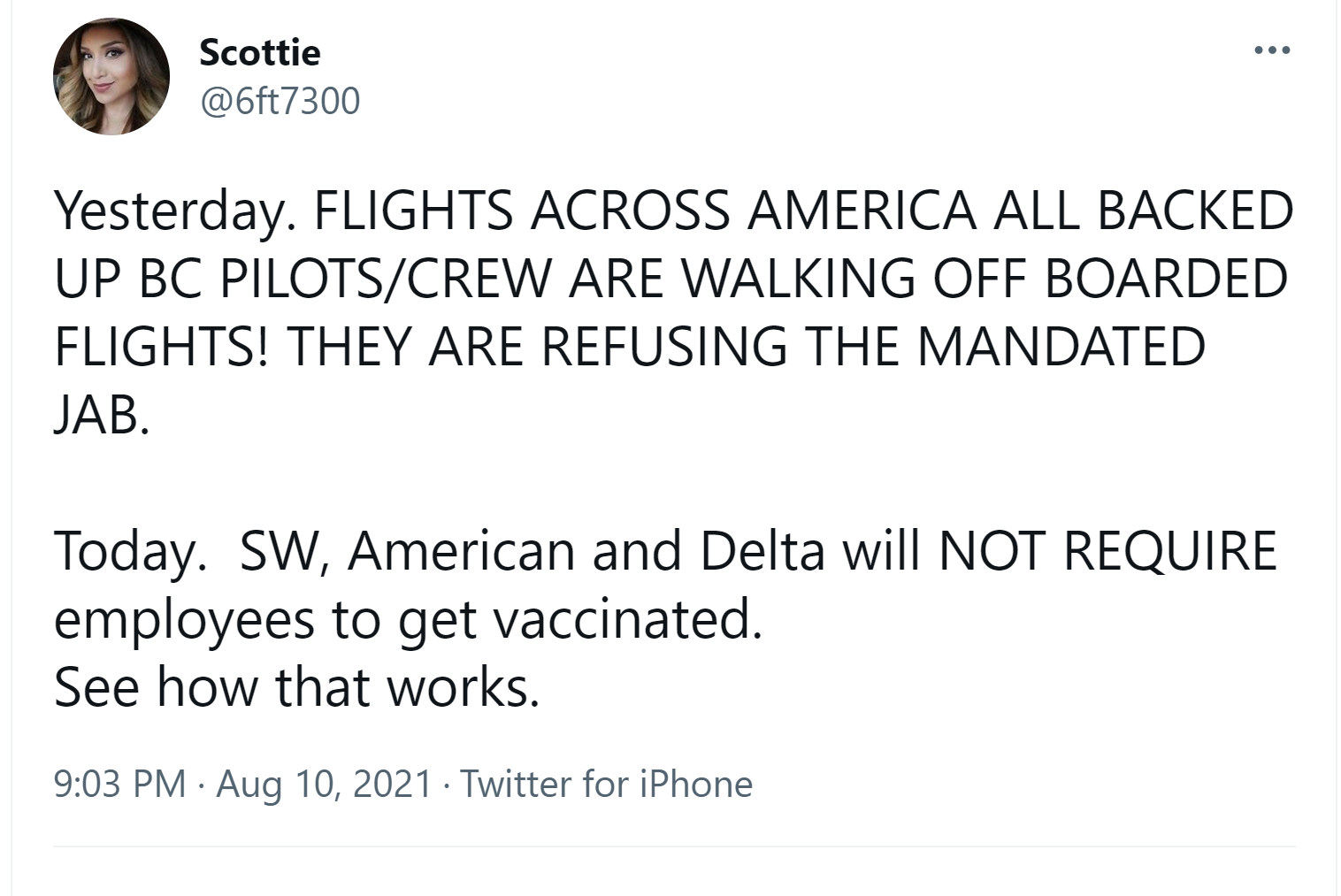Viewport: 1341px width, 896px height.
Task: Click the "REFUSING" word in the tweet
Action: coord(663,346)
